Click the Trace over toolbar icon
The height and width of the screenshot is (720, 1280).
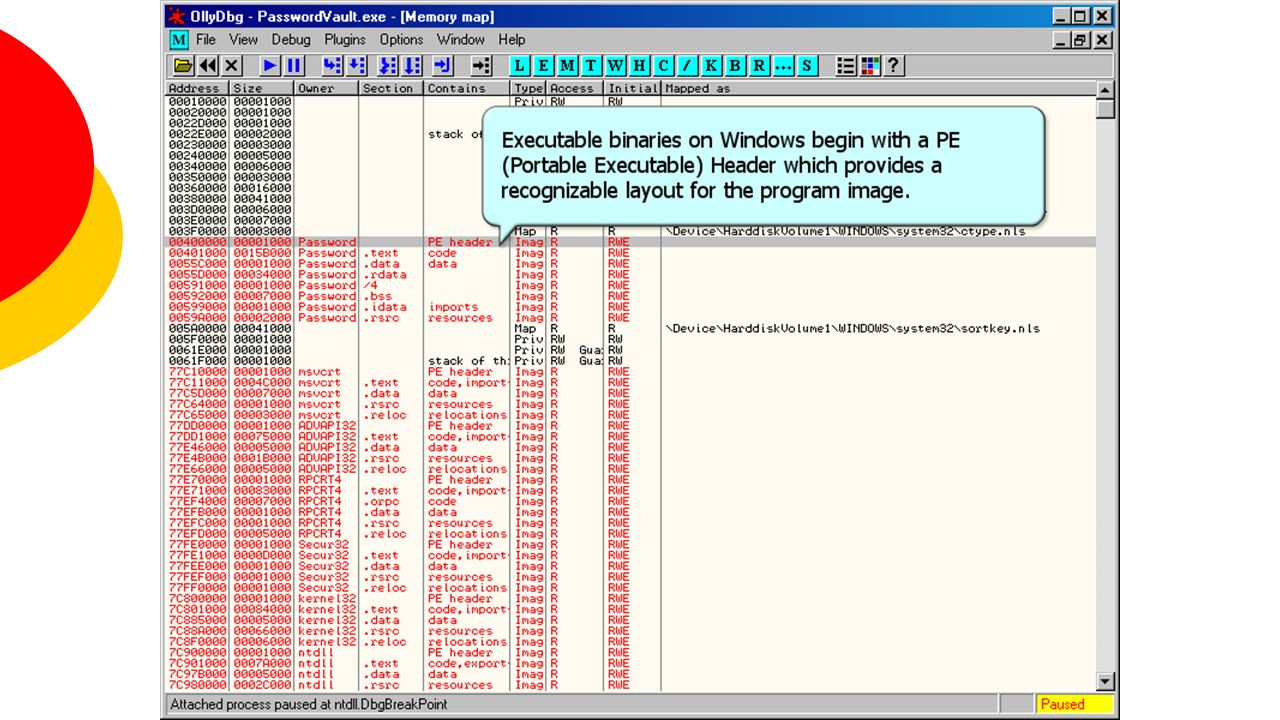click(x=413, y=66)
